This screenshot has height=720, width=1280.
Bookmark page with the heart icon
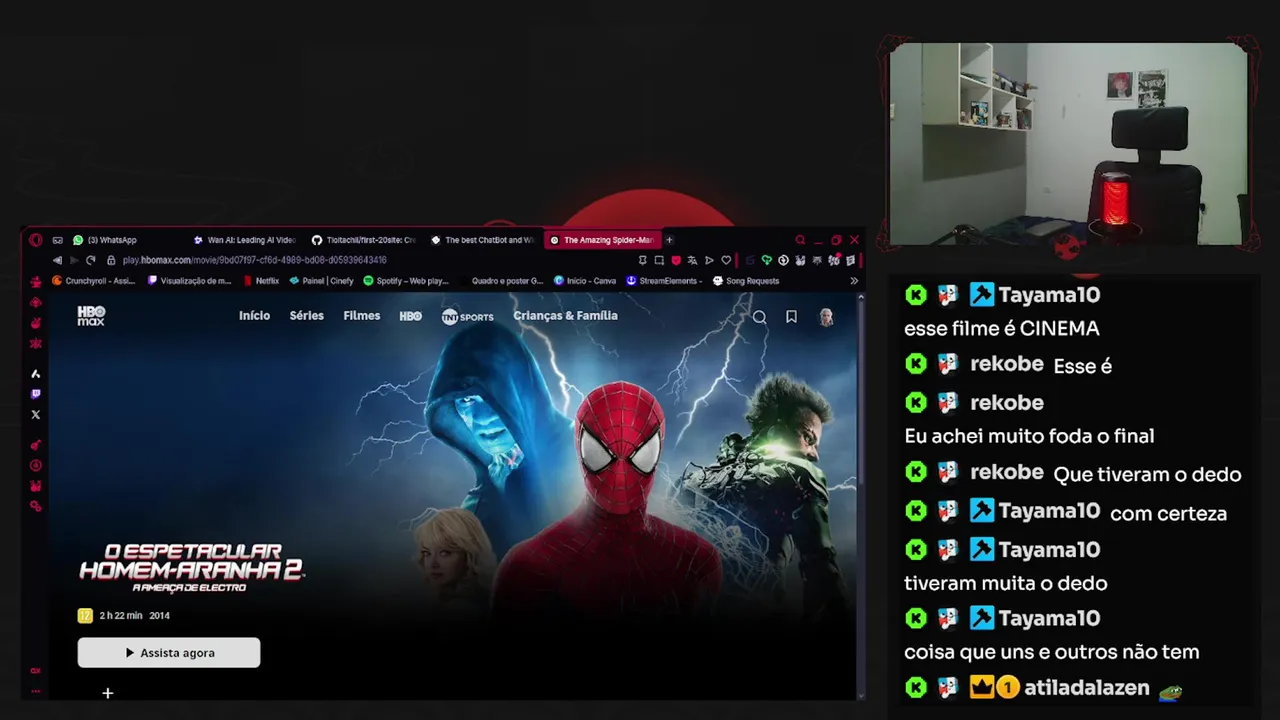click(726, 260)
